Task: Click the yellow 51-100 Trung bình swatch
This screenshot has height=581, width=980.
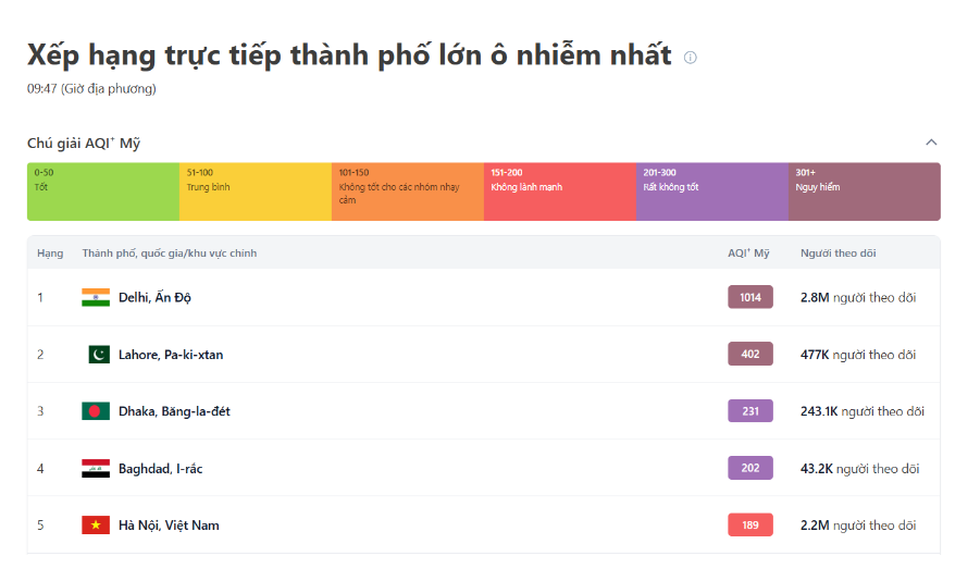Action: 255,191
